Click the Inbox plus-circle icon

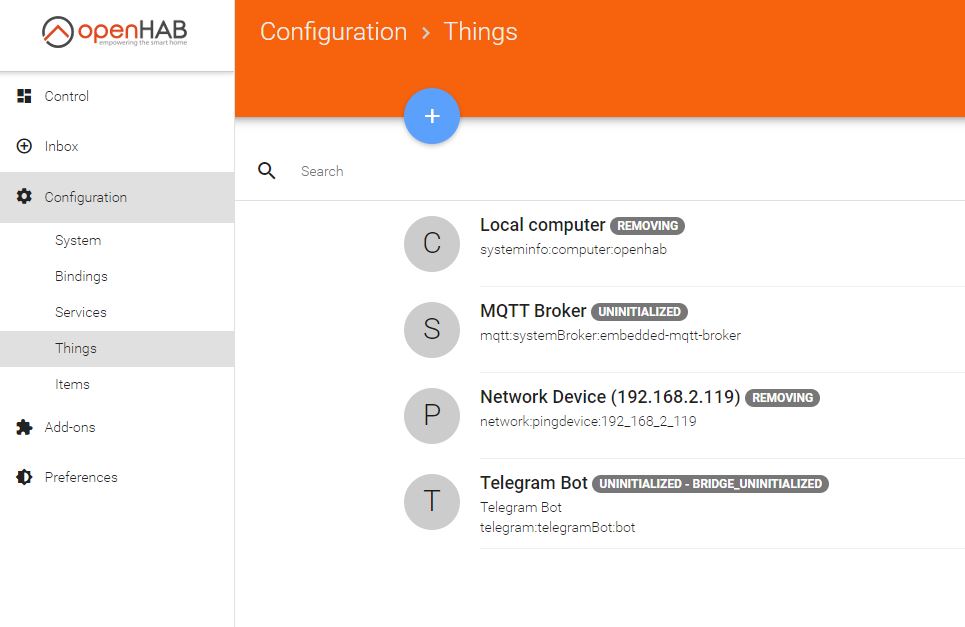[x=24, y=146]
